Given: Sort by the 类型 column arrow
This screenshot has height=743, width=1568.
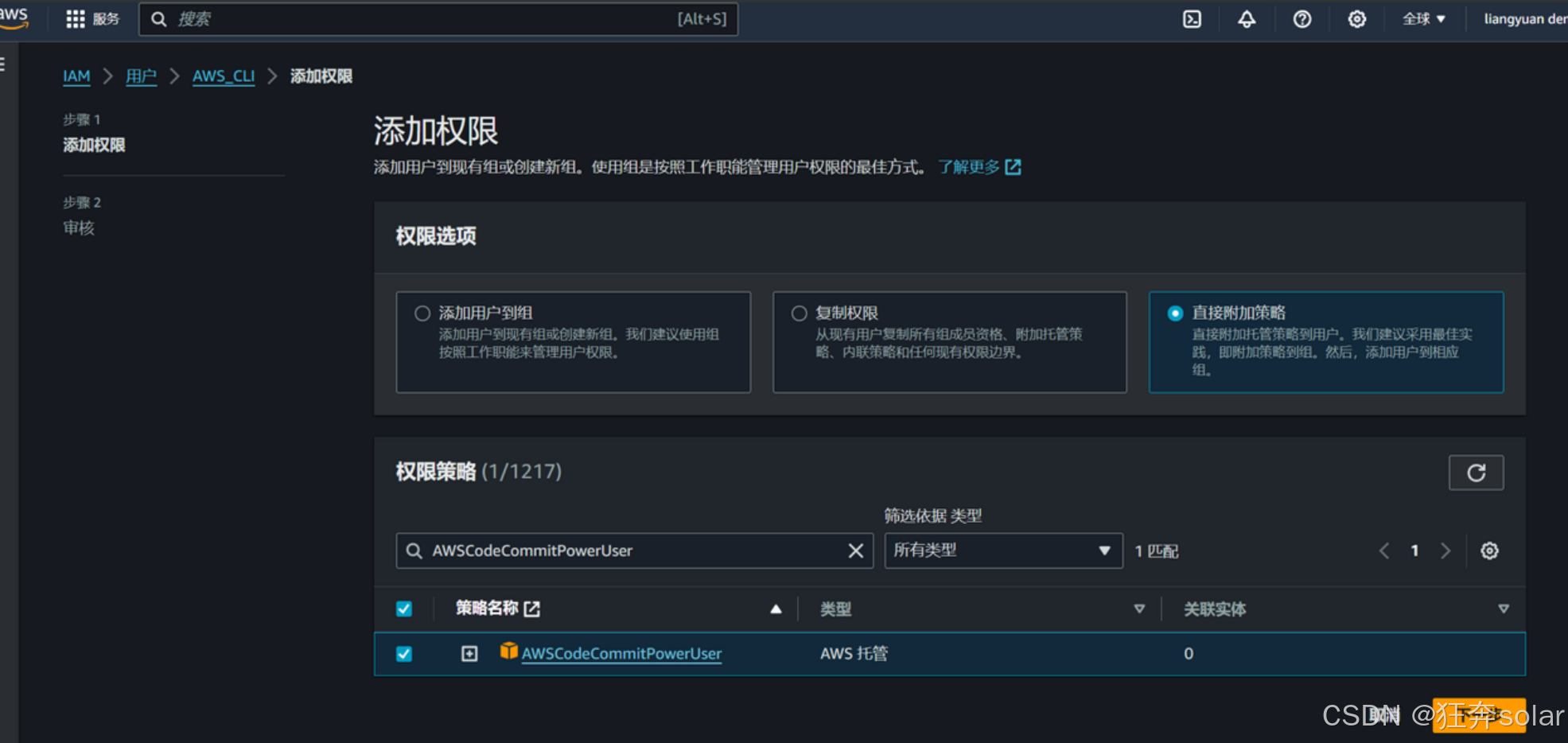Looking at the screenshot, I should [1139, 609].
